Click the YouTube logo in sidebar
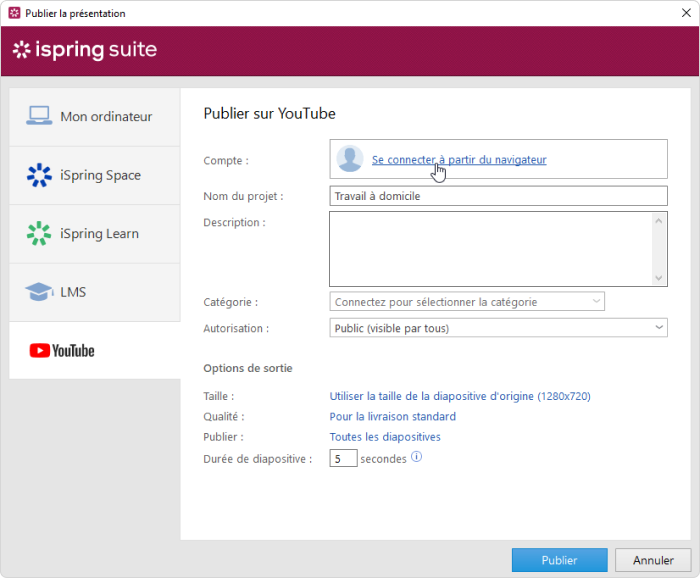This screenshot has width=700, height=578. pyautogui.click(x=62, y=351)
